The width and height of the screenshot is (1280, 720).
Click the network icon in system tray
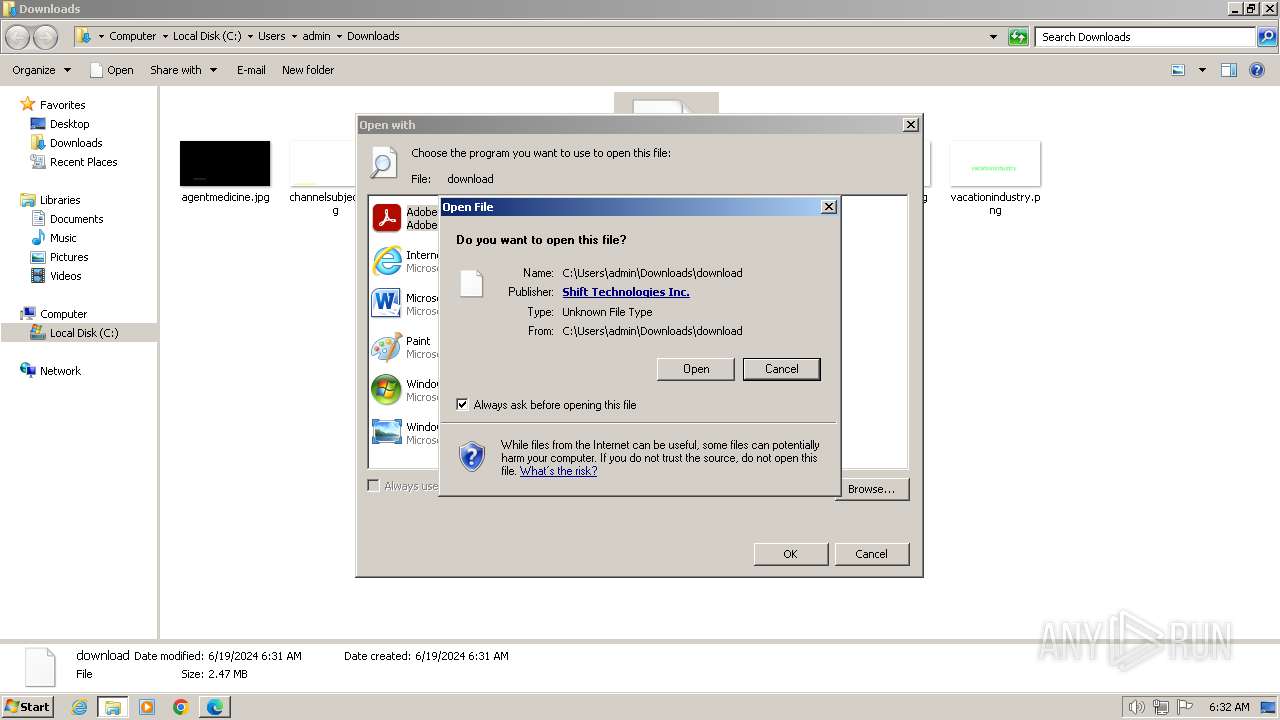pyautogui.click(x=1161, y=707)
